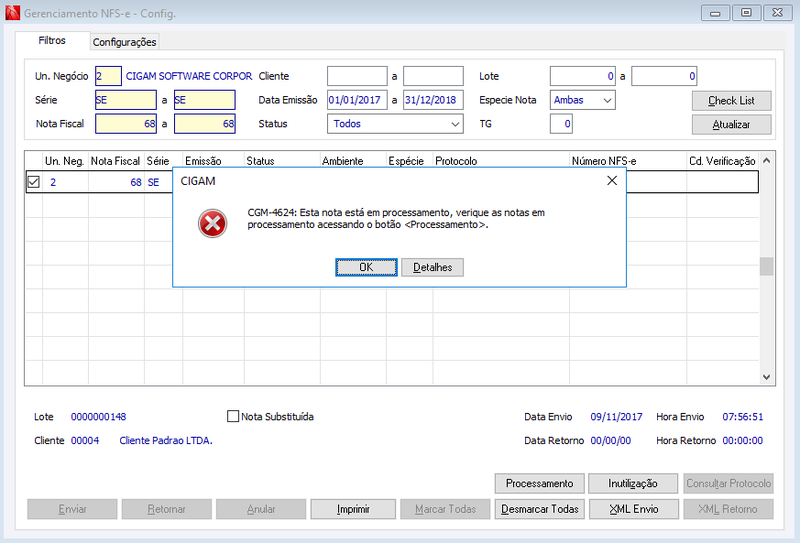Close the Gerenciamento NFS-e window
Screen dimensions: 800x543
pos(778,13)
